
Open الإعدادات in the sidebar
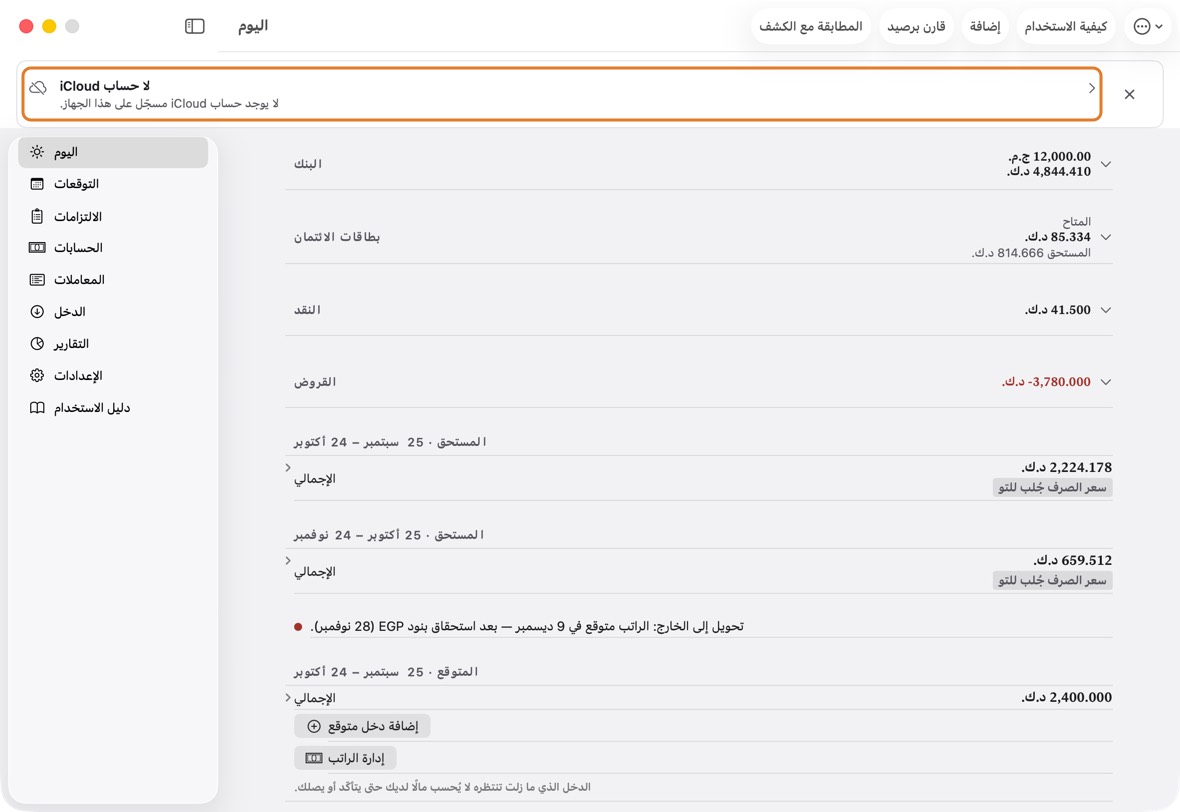coord(113,376)
